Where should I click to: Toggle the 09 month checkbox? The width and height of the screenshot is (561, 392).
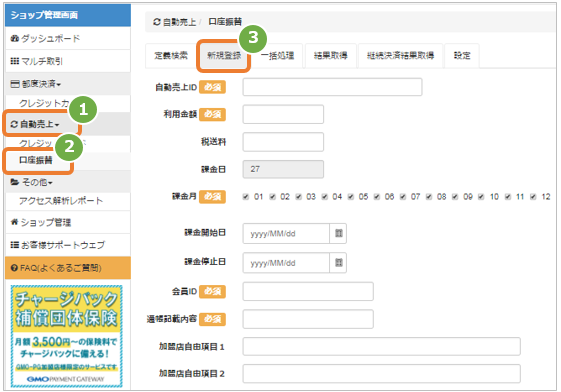pos(455,197)
